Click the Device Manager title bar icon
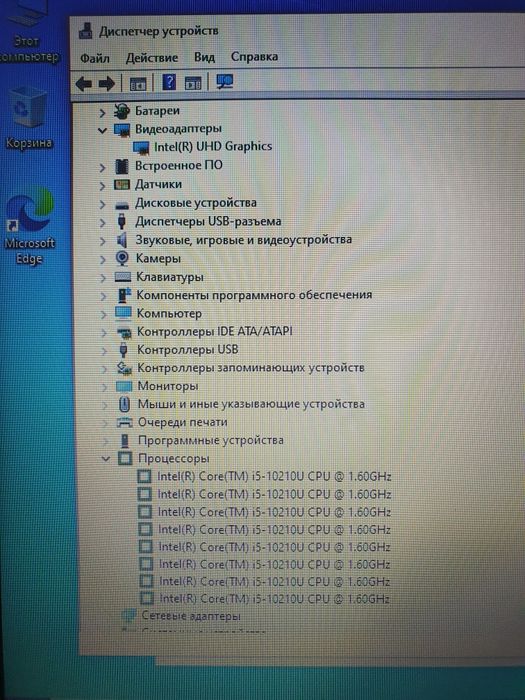525x700 pixels. tap(85, 31)
